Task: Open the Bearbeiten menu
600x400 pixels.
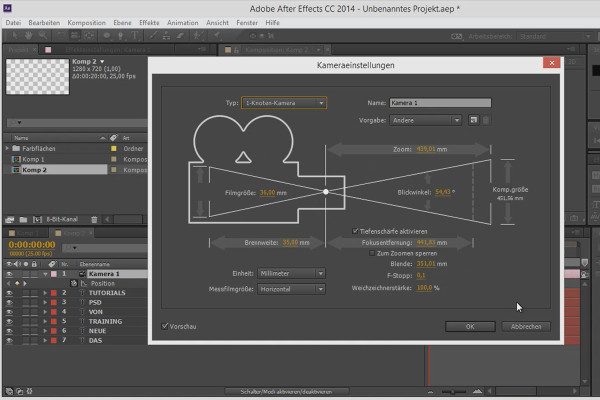Action: coord(44,23)
